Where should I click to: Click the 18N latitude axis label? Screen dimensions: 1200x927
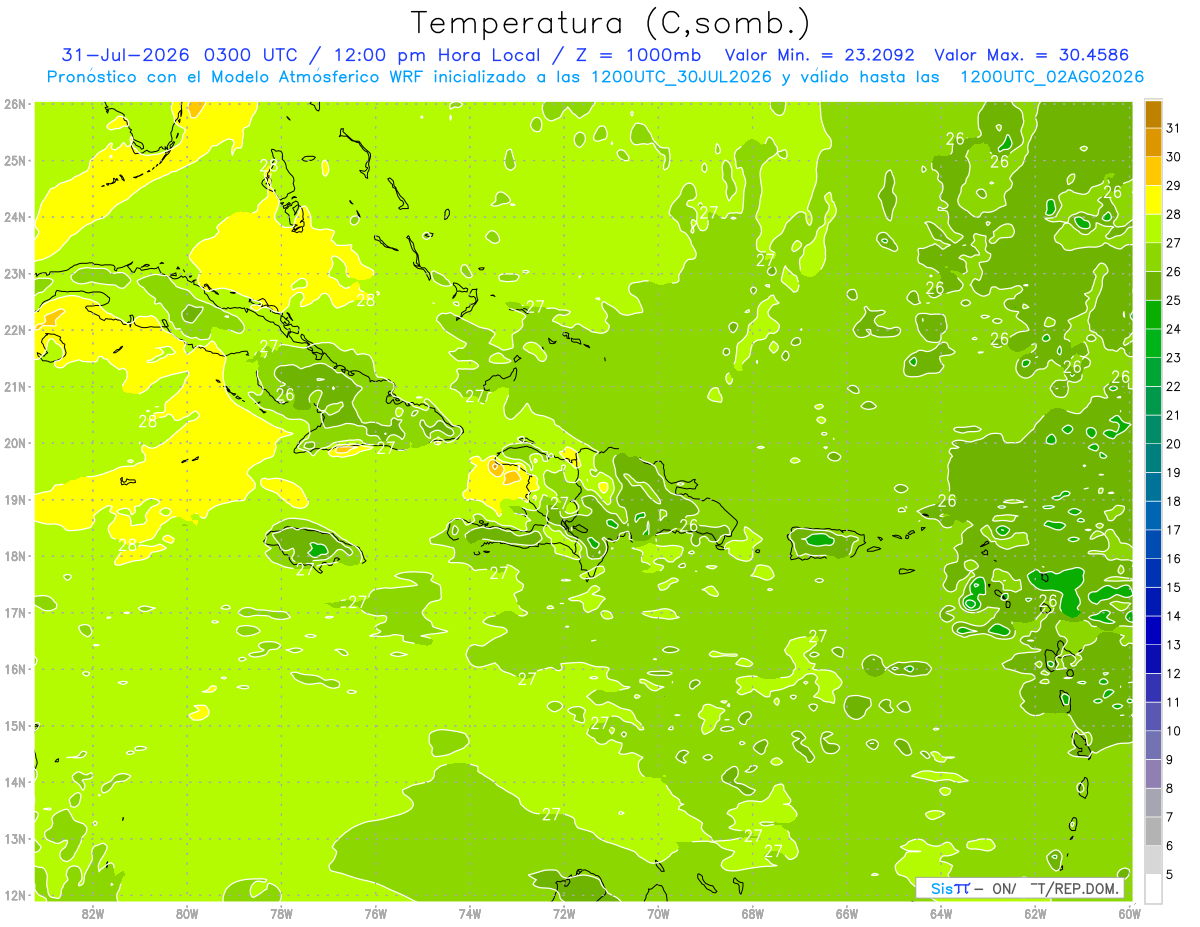(15, 556)
